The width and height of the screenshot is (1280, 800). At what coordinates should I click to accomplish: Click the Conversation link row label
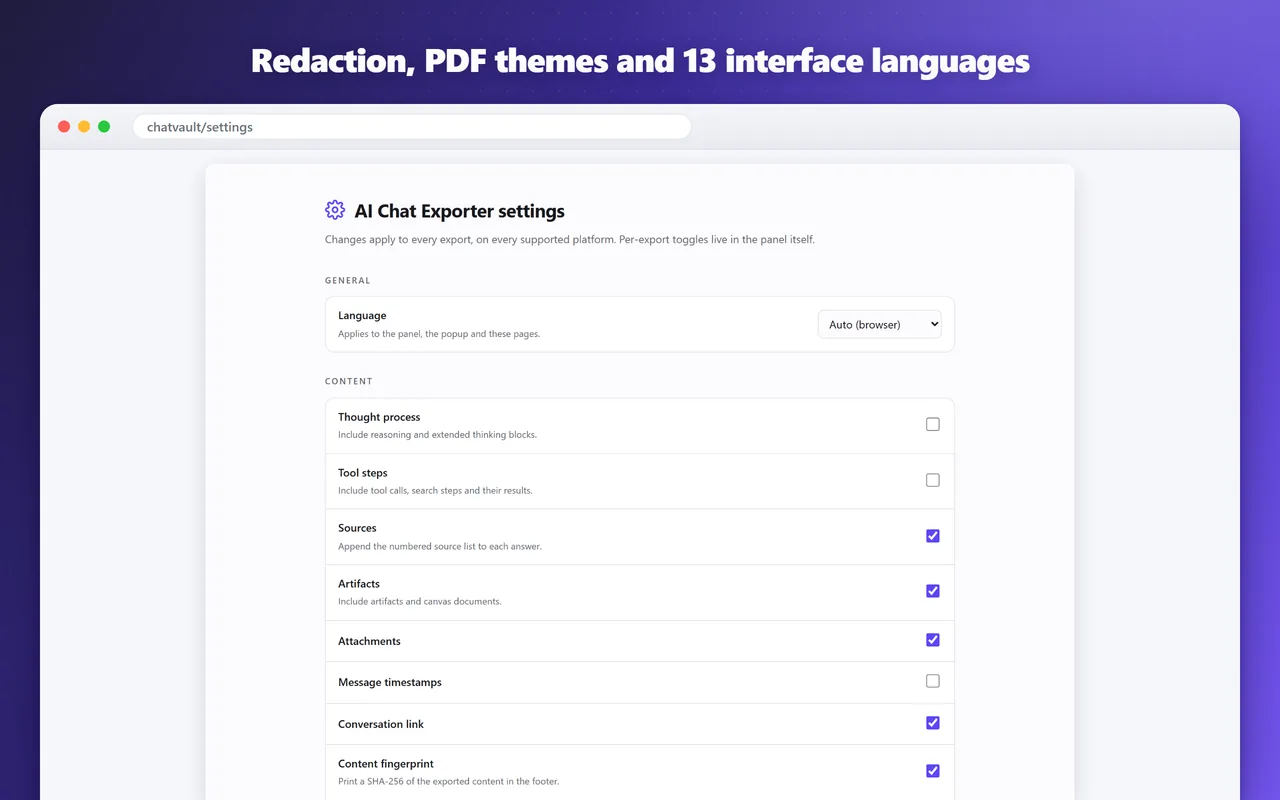381,724
